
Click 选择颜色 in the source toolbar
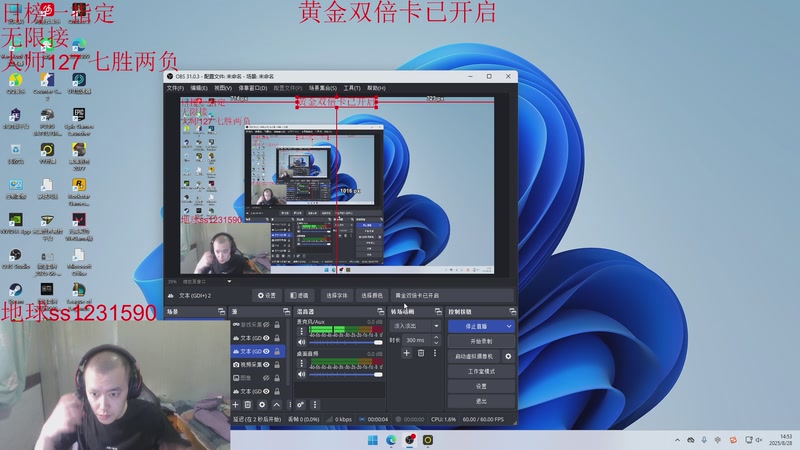[371, 295]
